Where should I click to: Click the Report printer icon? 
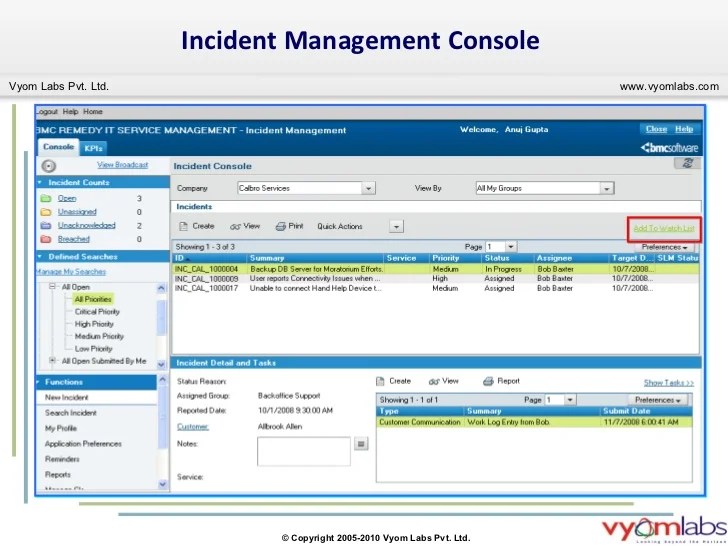click(x=488, y=381)
